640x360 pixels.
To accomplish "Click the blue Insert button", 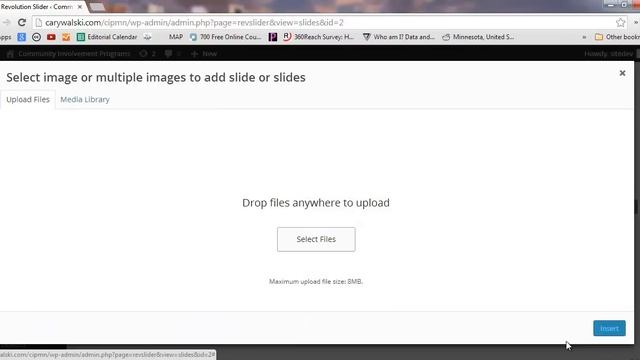I will coord(609,328).
